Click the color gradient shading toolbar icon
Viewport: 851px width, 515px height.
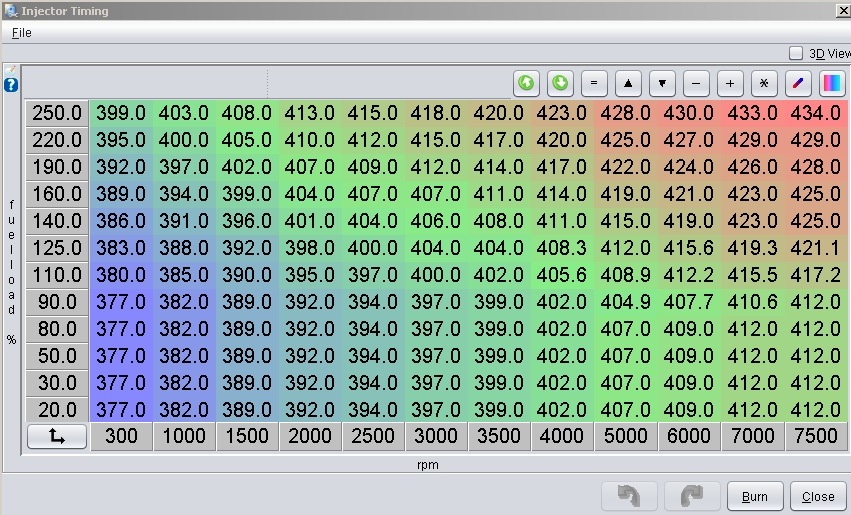tap(832, 84)
